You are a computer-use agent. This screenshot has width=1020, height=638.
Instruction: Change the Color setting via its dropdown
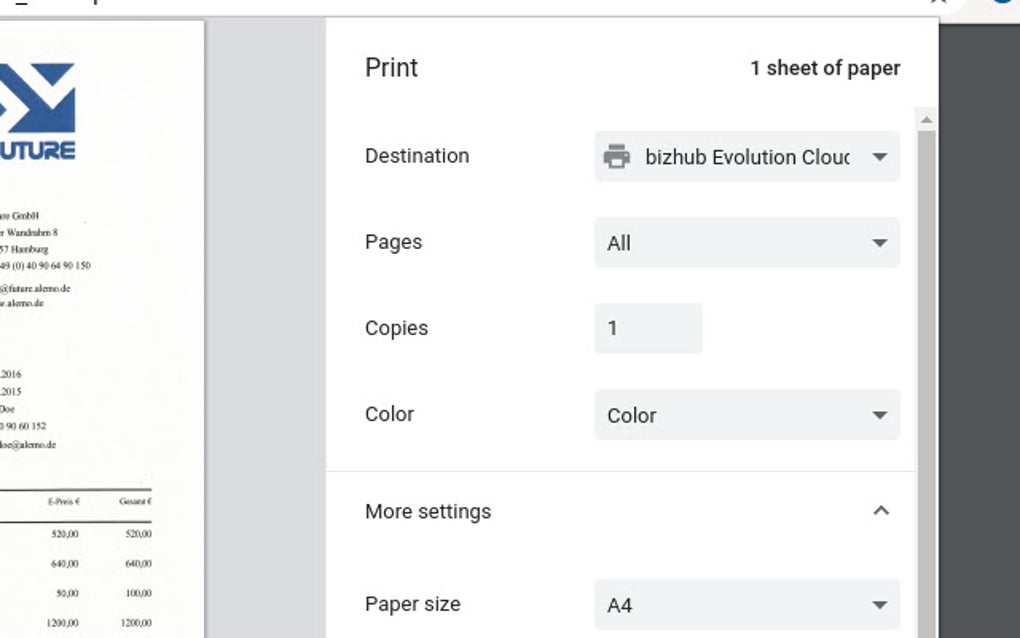[747, 415]
